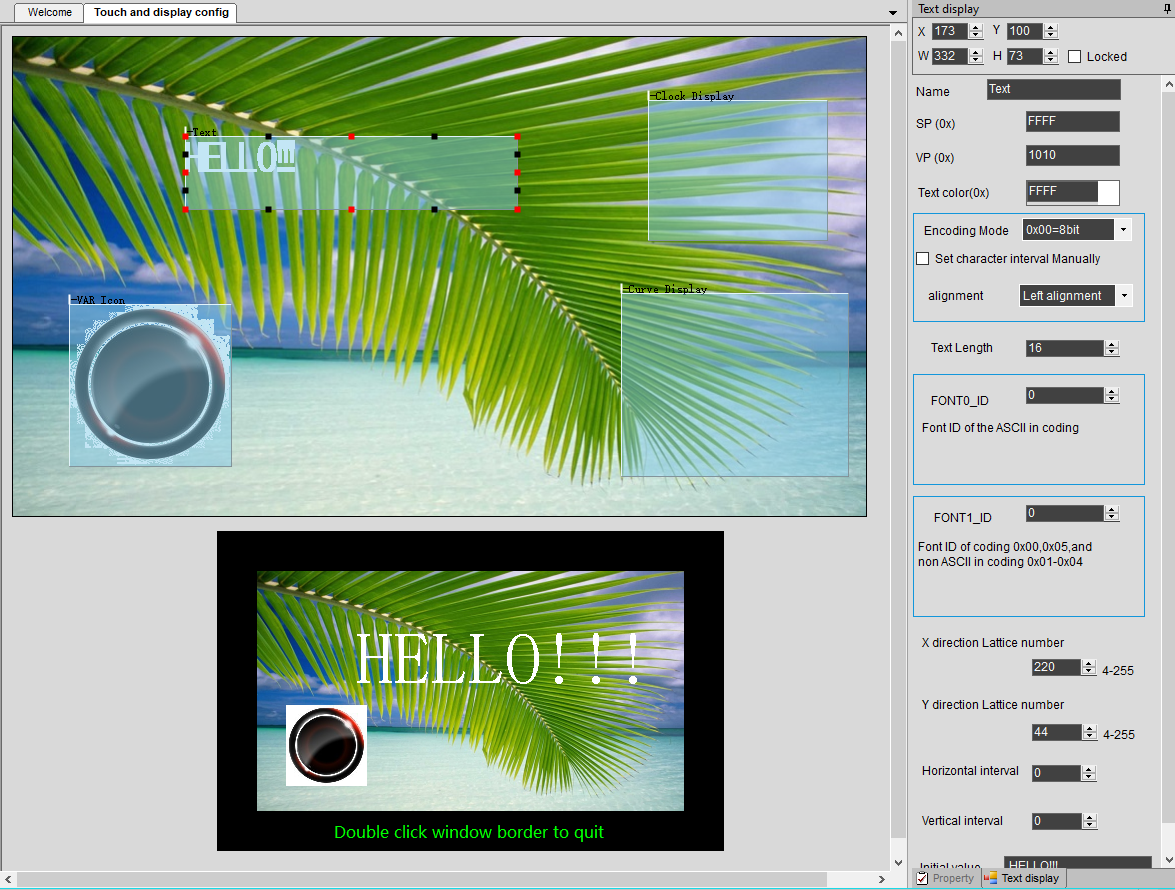Click the X position field

pyautogui.click(x=949, y=31)
